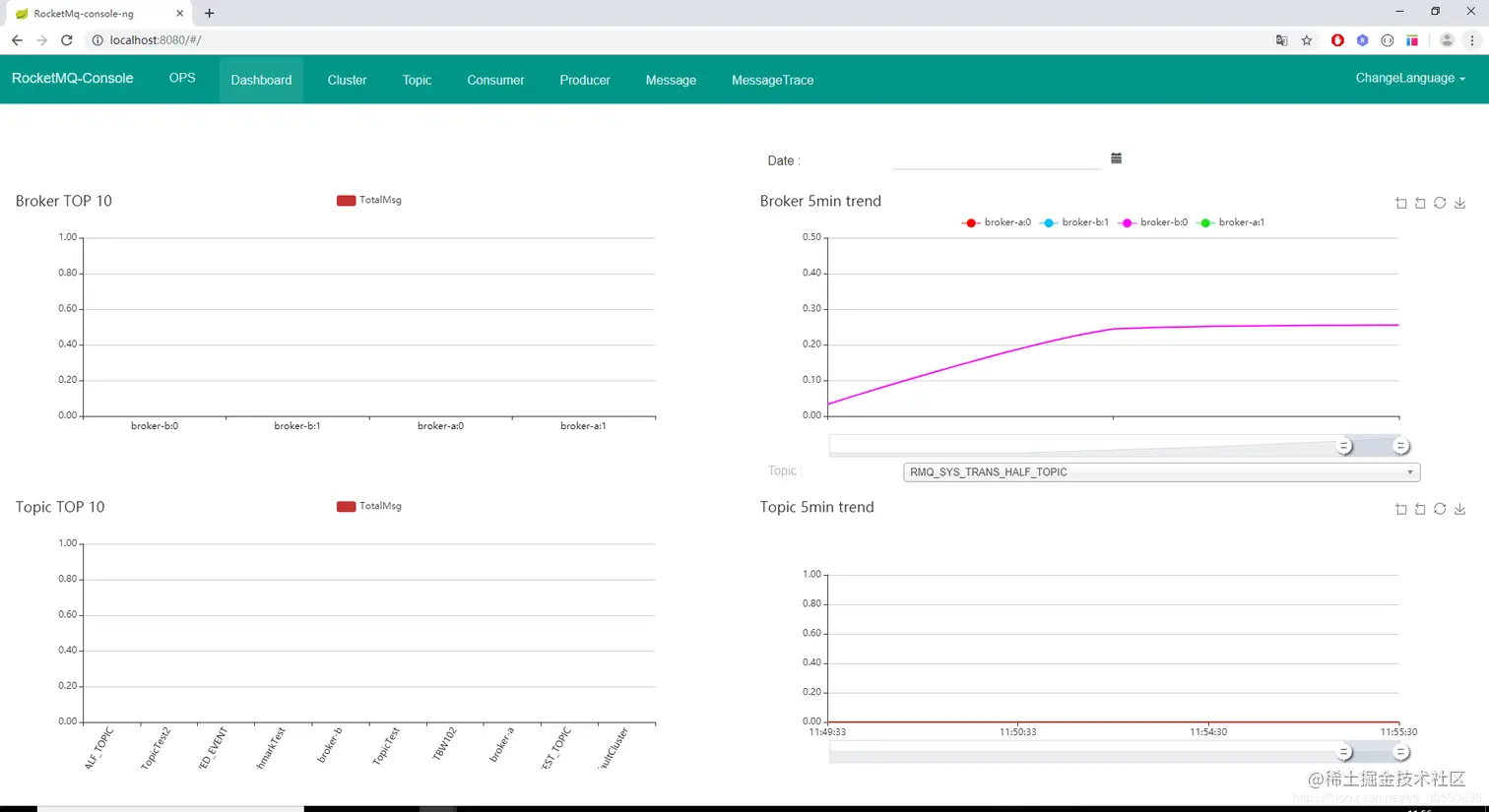Open the Topic selector RMQ_SYS_TRANS_HALF_TOPIC dropdown
The width and height of the screenshot is (1489, 812).
(x=1161, y=472)
